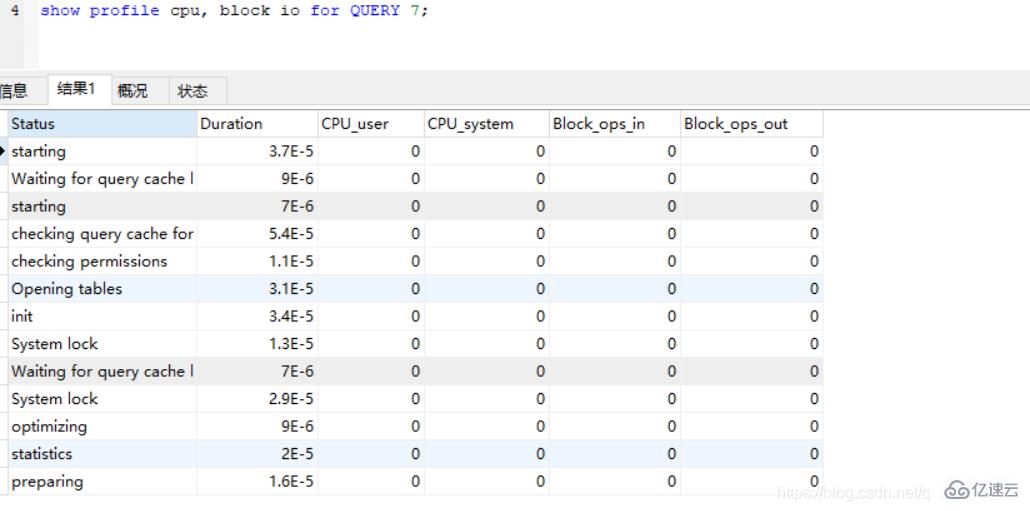Click Block_ops_out value in Opening tables row

(814, 289)
